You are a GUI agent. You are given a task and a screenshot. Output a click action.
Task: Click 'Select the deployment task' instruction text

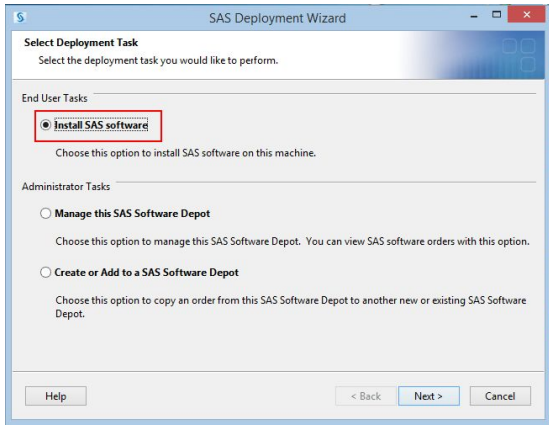[158, 61]
